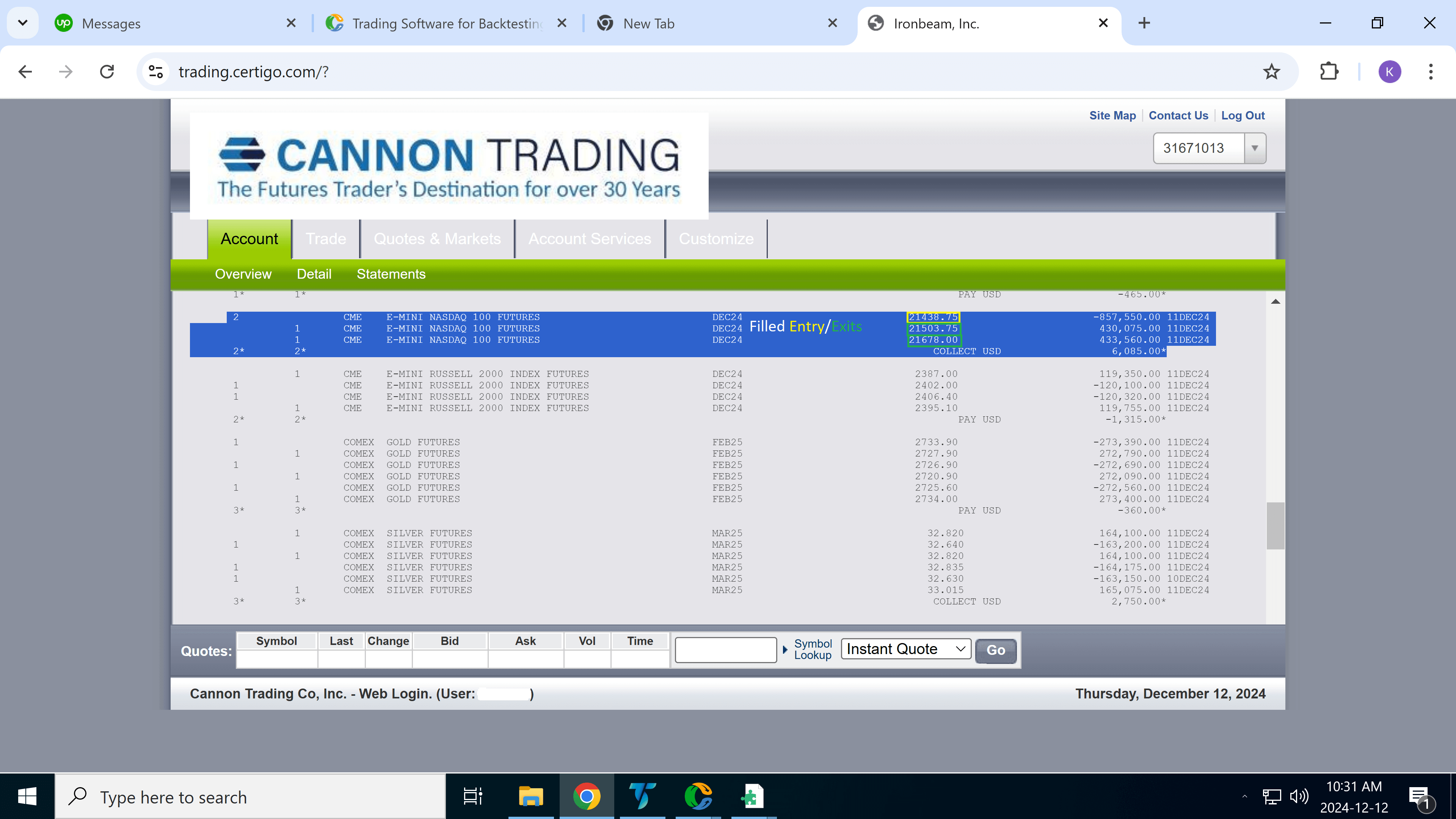Show hidden system tray icons chevron
This screenshot has width=1456, height=819.
coord(1244,797)
